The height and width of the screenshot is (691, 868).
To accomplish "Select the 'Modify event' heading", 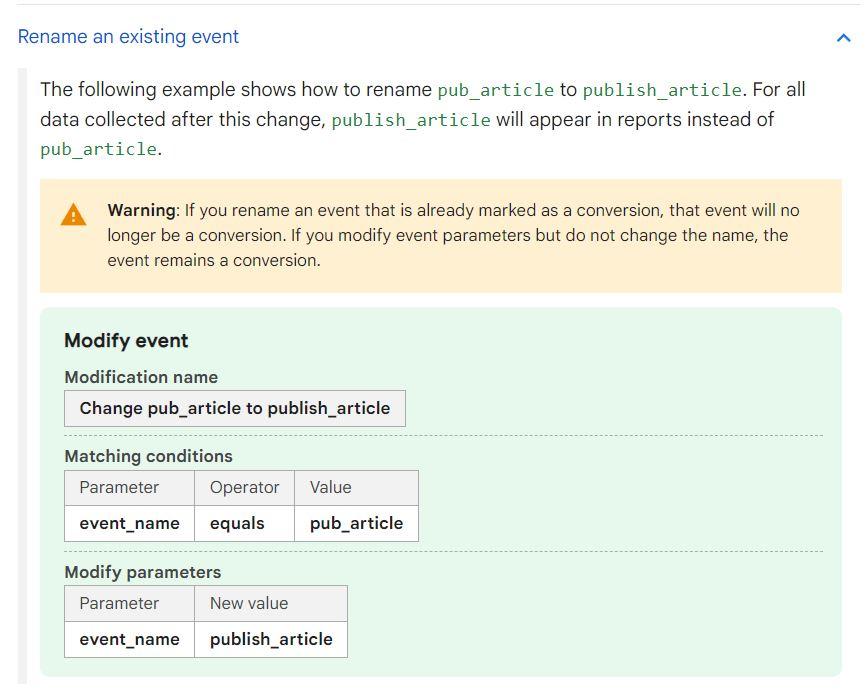I will pyautogui.click(x=126, y=341).
